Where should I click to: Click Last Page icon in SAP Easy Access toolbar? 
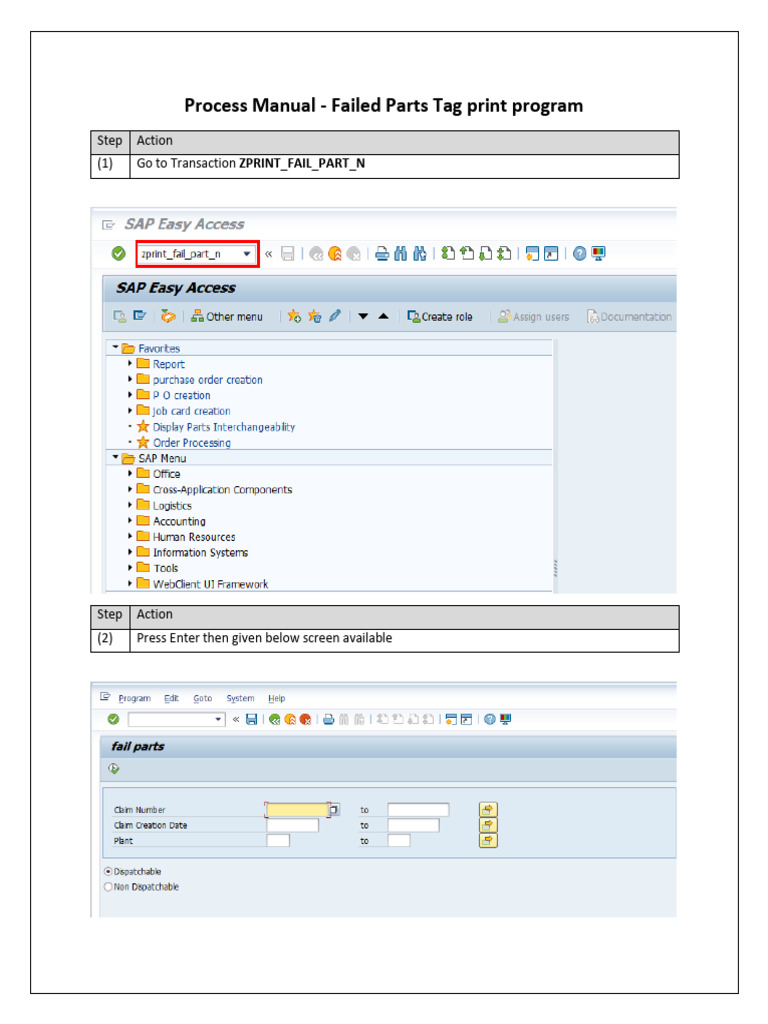click(x=504, y=253)
